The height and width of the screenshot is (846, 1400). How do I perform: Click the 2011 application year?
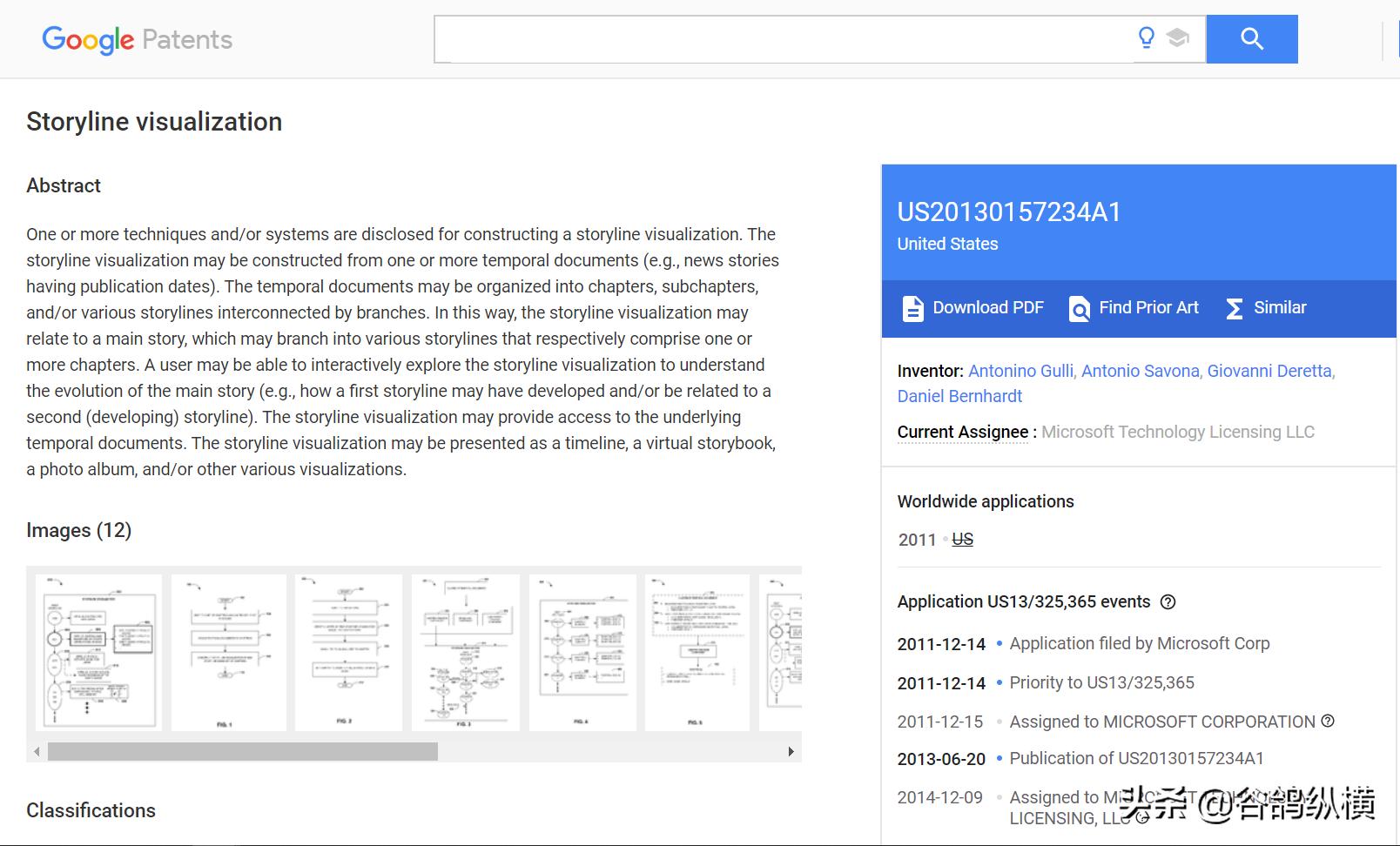(x=917, y=540)
